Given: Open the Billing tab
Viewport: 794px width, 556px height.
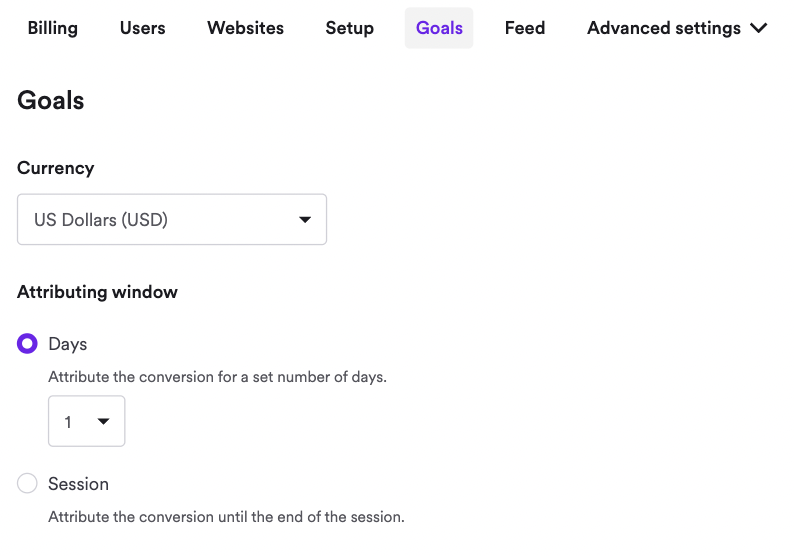Looking at the screenshot, I should 52,28.
